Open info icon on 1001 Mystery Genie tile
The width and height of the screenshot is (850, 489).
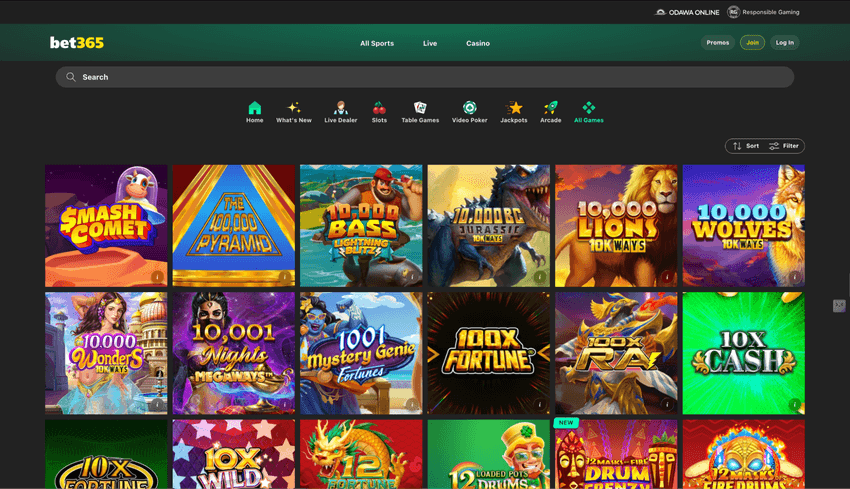412,404
